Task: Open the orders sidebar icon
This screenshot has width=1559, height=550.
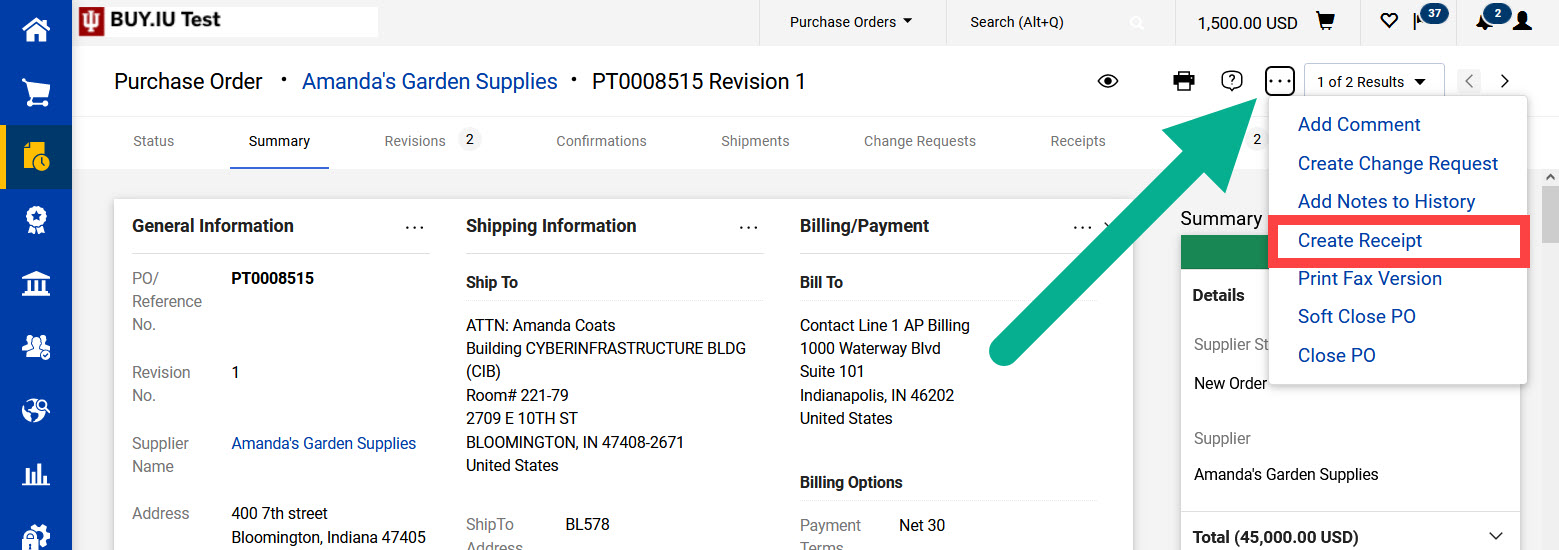Action: [36, 157]
